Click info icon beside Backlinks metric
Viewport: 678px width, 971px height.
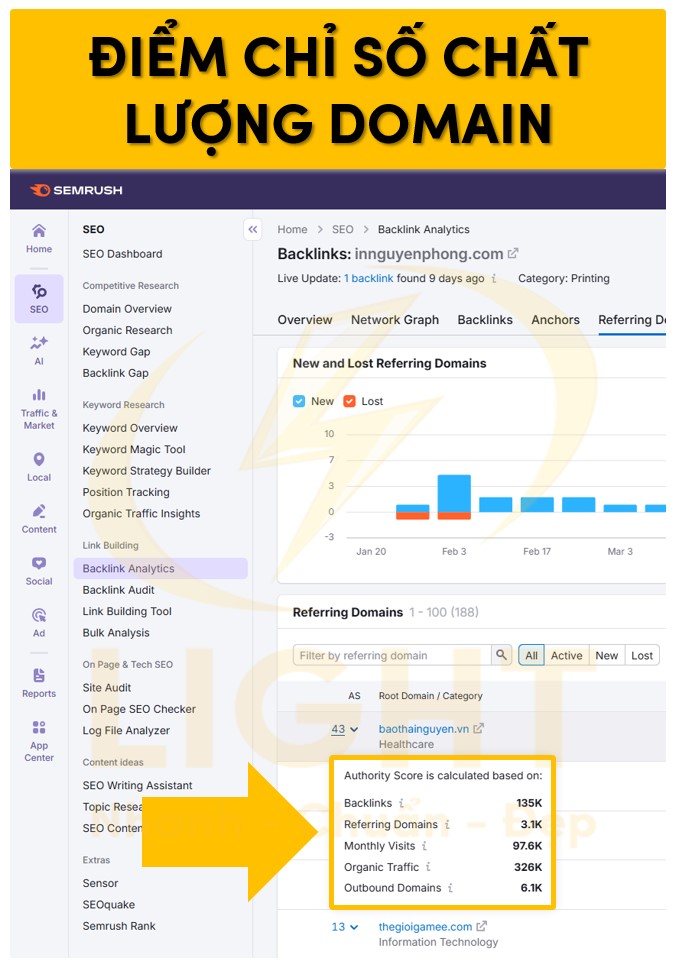point(401,803)
